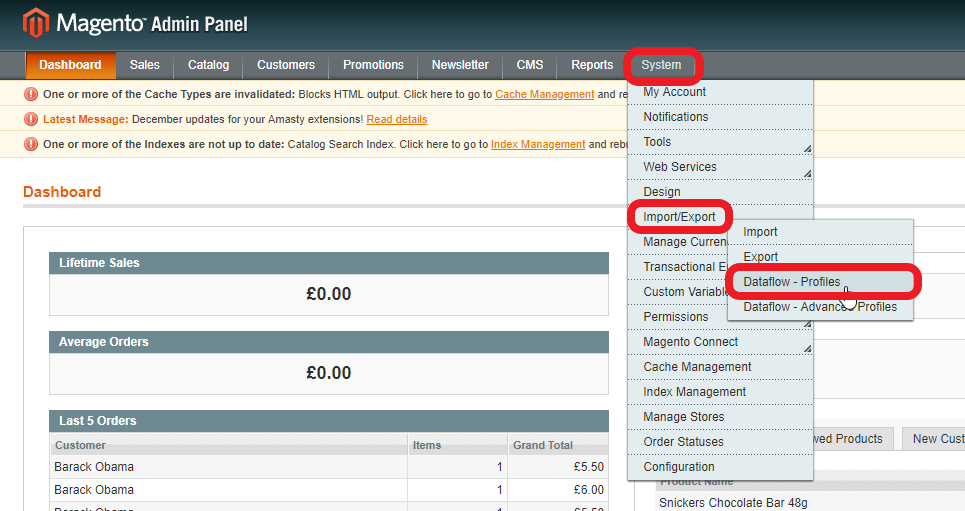
Task: Select Transactional Emails in System menu
Action: pos(678,267)
